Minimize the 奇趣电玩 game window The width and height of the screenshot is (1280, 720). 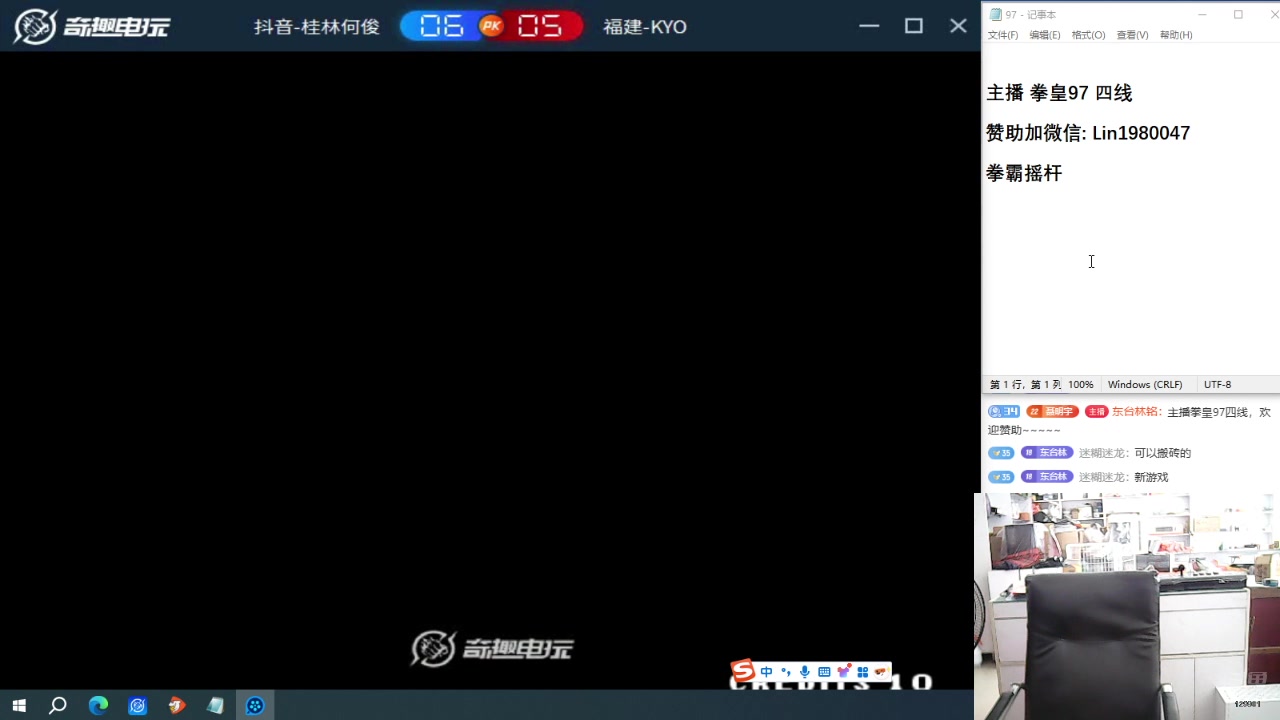point(869,26)
